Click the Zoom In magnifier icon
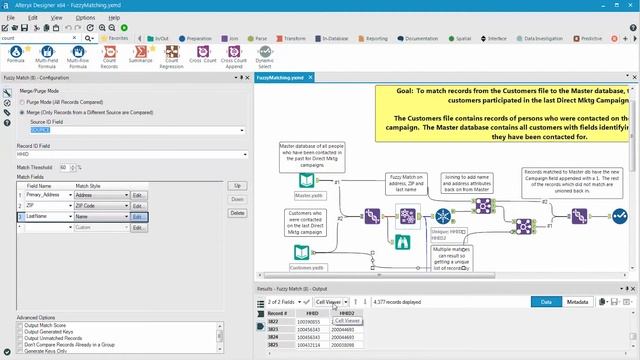640x360 pixels. pos(102,28)
